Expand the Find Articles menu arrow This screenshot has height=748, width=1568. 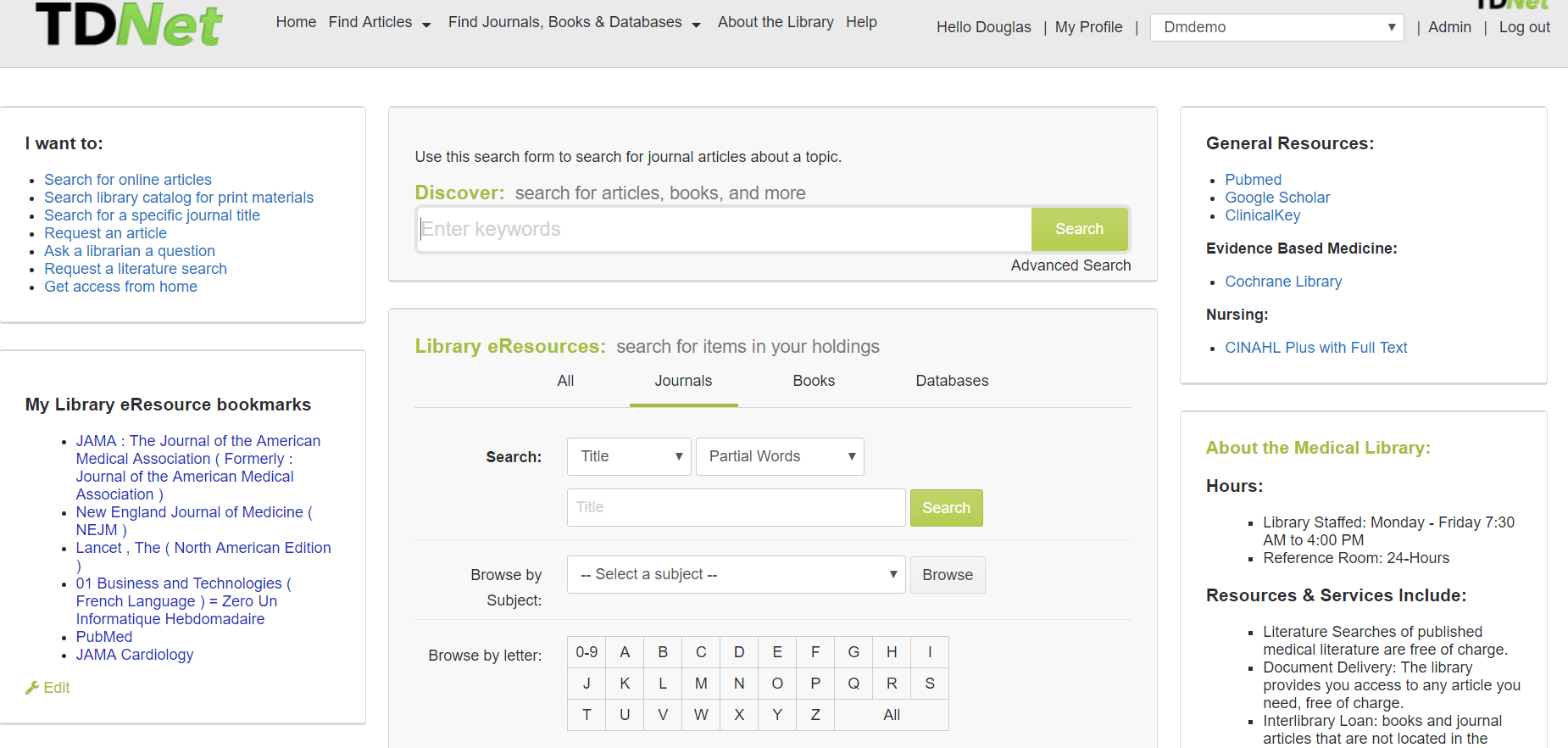tap(426, 24)
